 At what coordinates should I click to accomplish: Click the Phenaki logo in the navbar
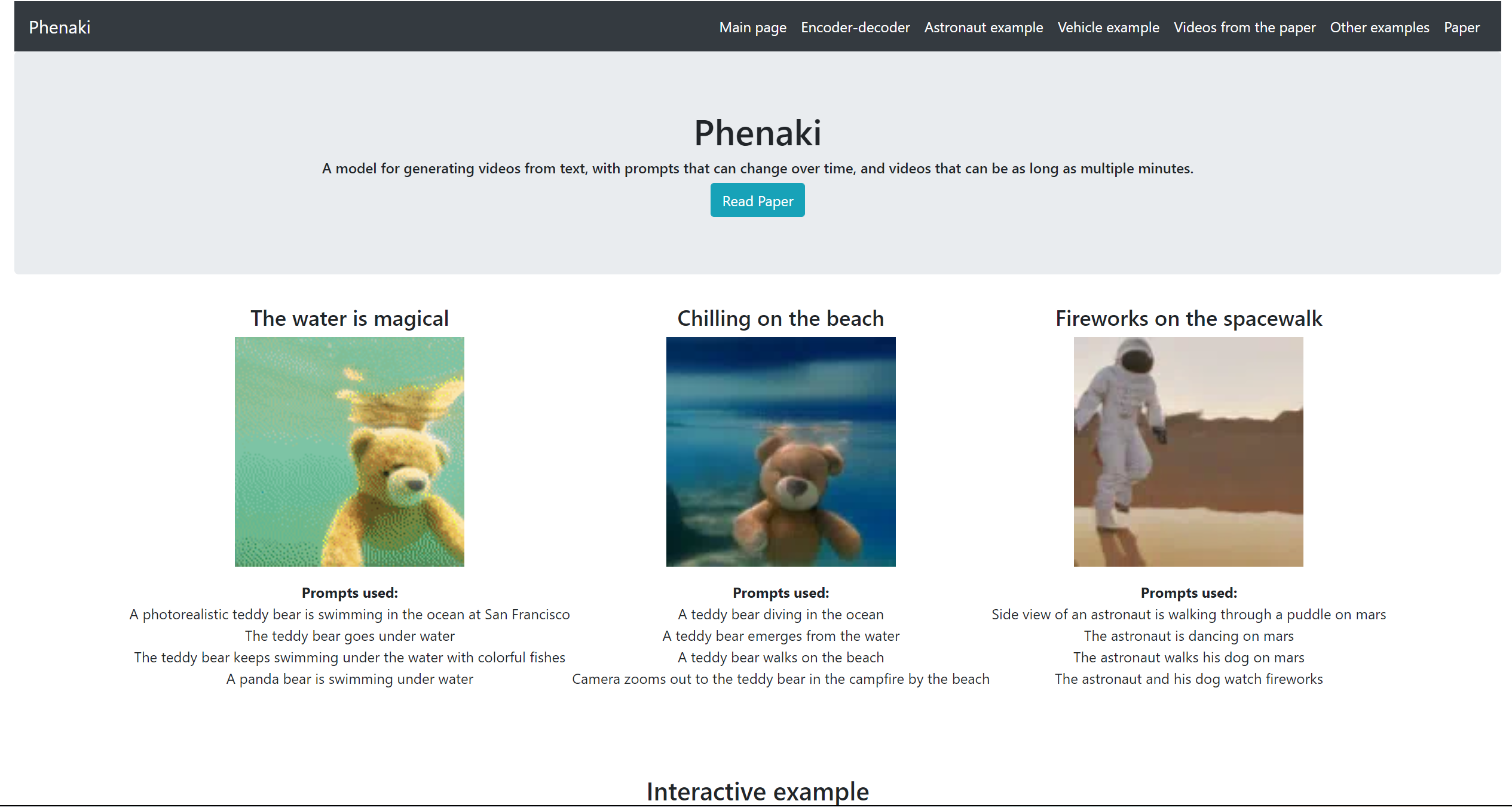(59, 27)
